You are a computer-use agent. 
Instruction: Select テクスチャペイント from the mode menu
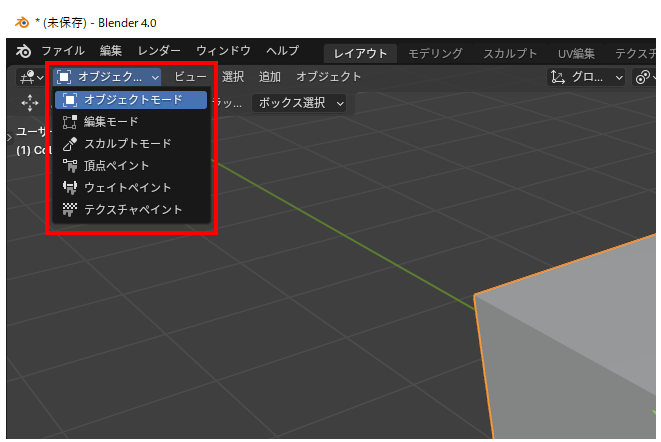tap(132, 210)
